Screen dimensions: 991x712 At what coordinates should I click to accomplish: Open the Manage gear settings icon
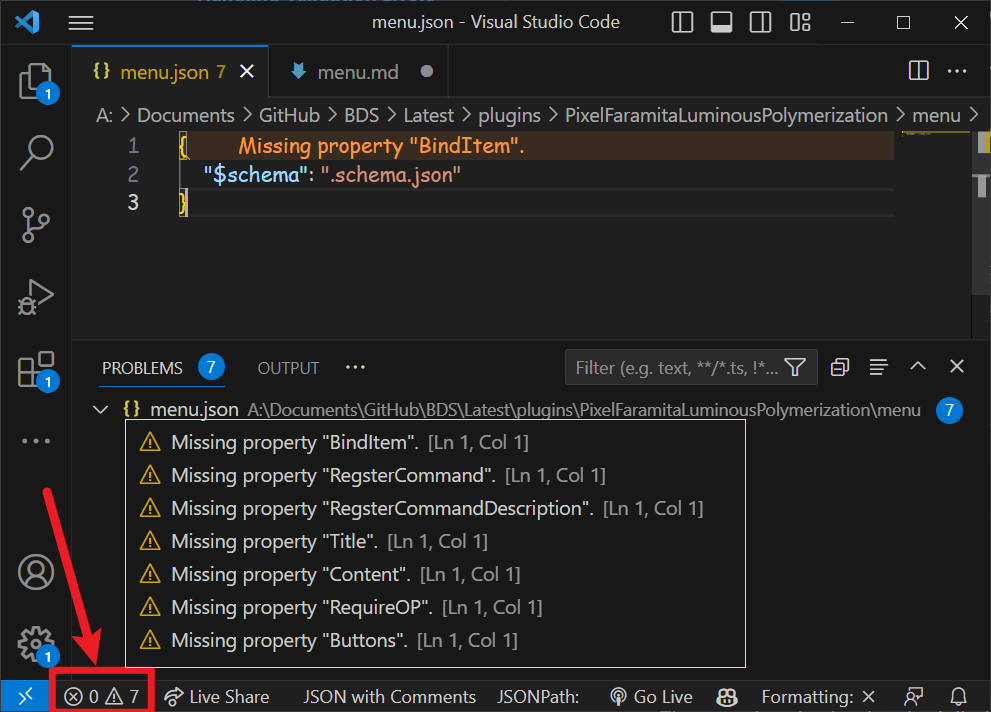pos(36,641)
